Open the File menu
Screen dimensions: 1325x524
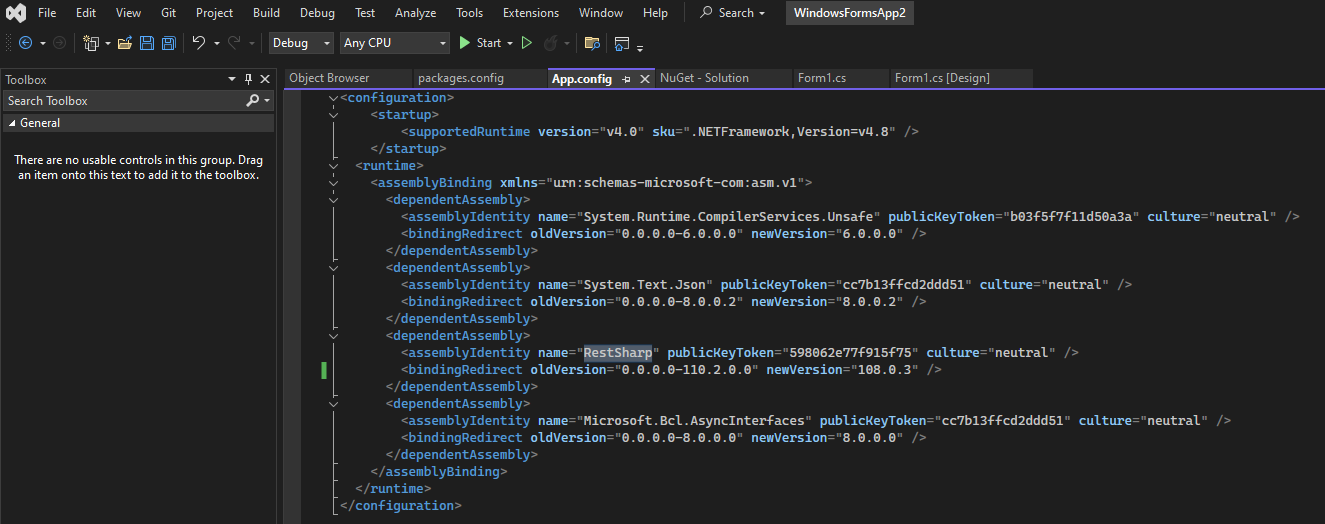pyautogui.click(x=47, y=13)
